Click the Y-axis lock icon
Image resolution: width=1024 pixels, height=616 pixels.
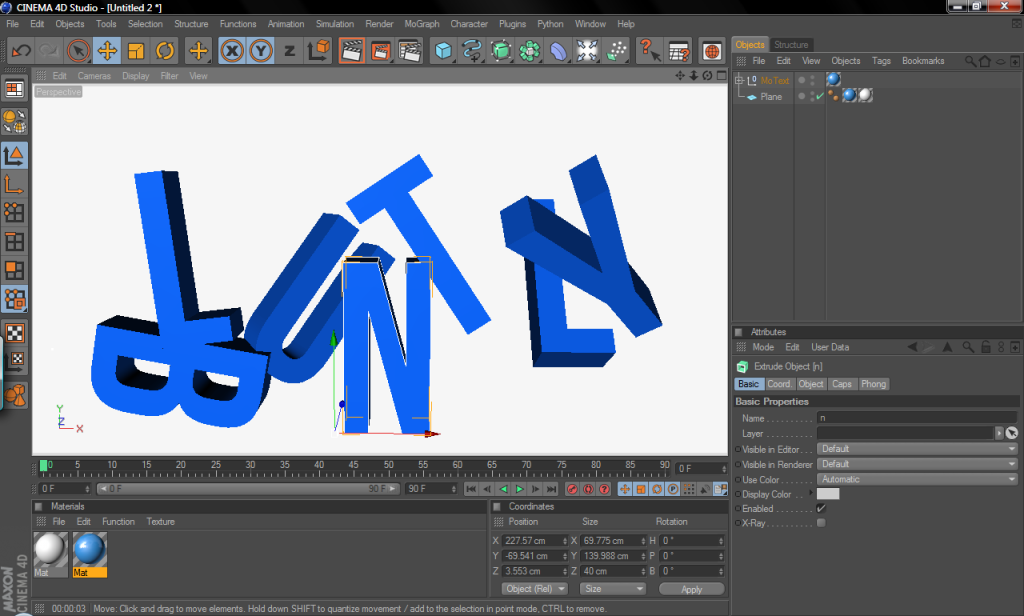point(261,50)
